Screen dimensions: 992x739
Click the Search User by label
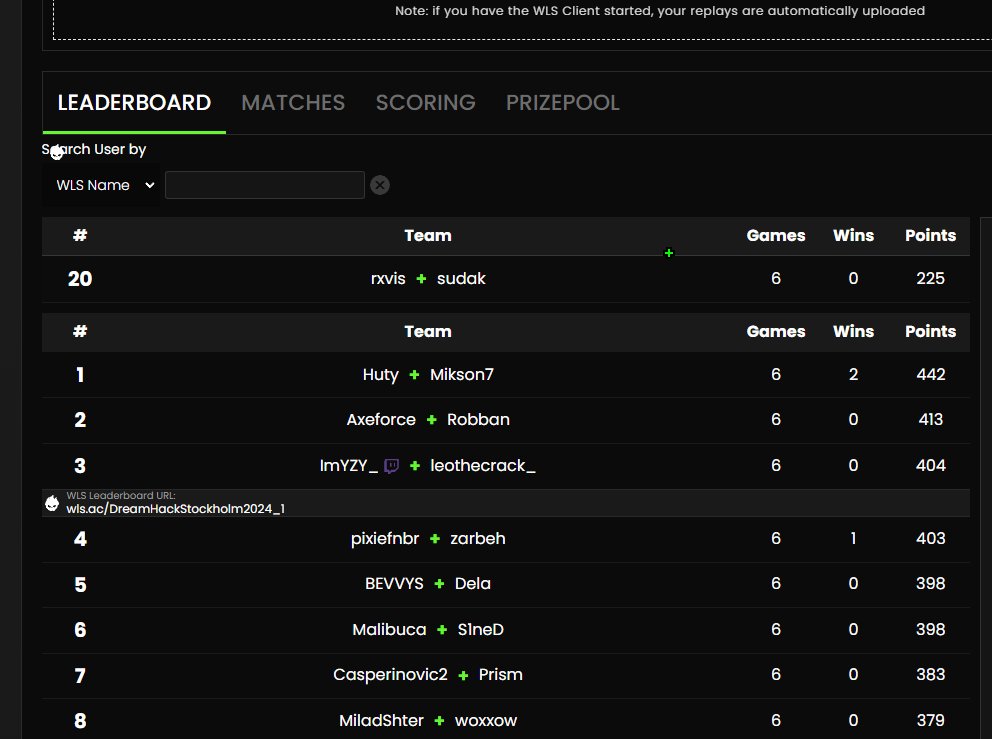point(94,149)
